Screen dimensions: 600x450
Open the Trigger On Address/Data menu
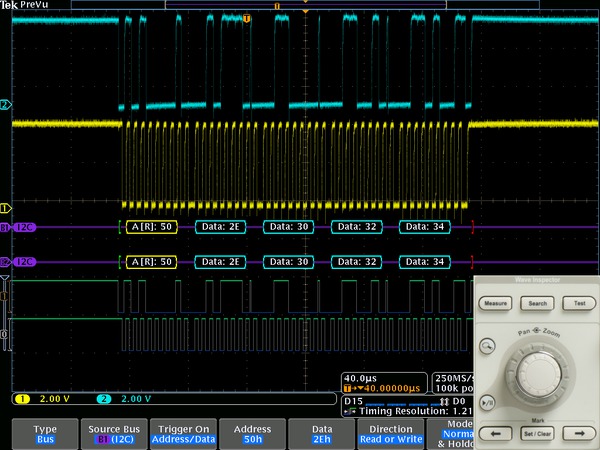point(182,434)
